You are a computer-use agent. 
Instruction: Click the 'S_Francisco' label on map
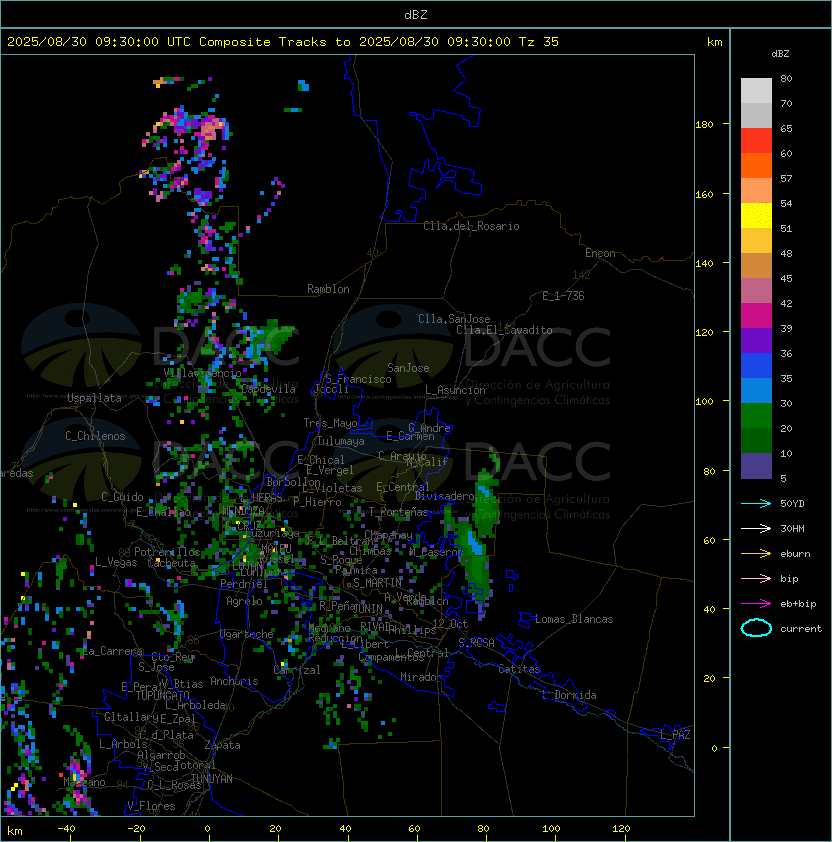[358, 379]
